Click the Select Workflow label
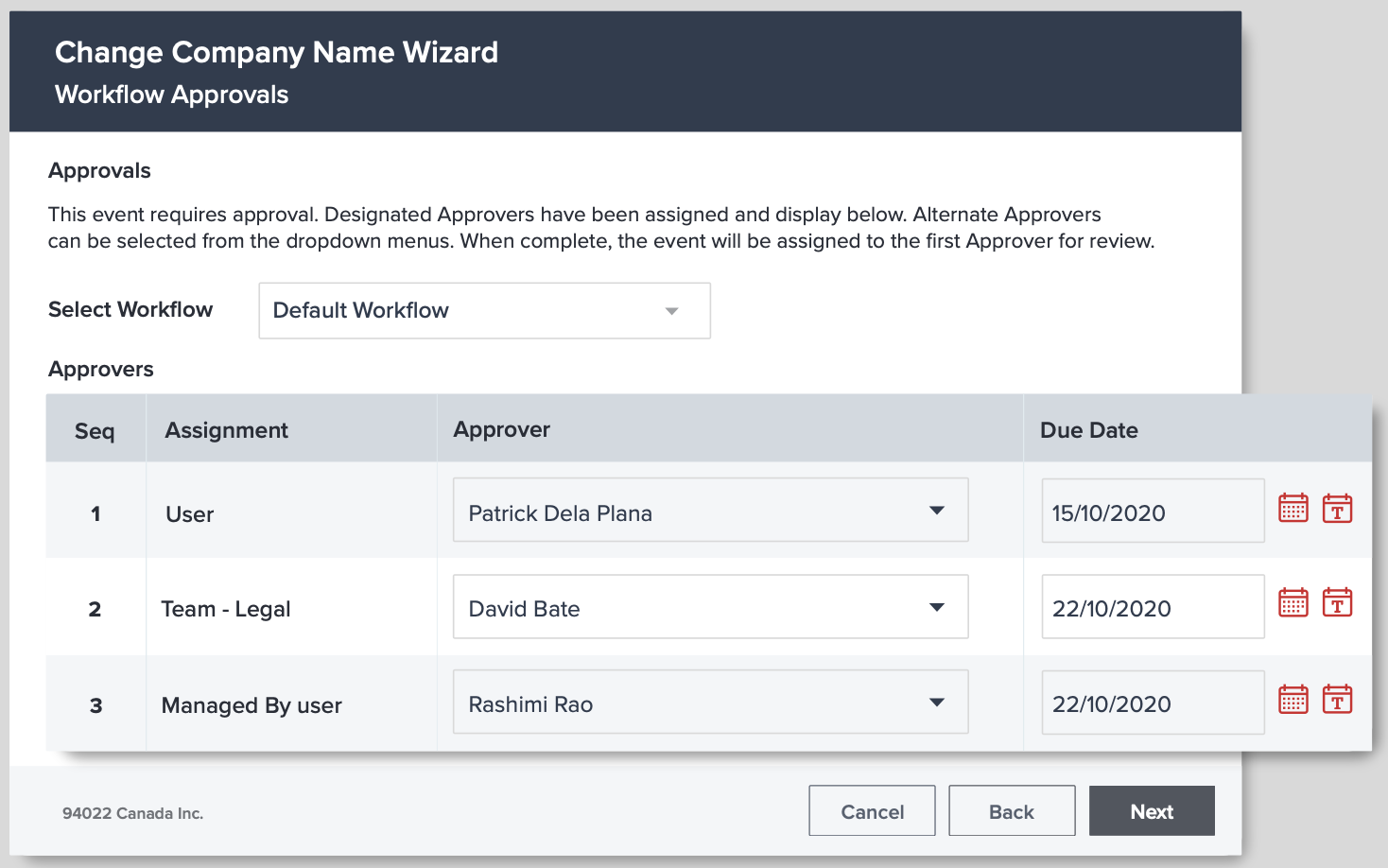The image size is (1388, 868). click(x=130, y=309)
